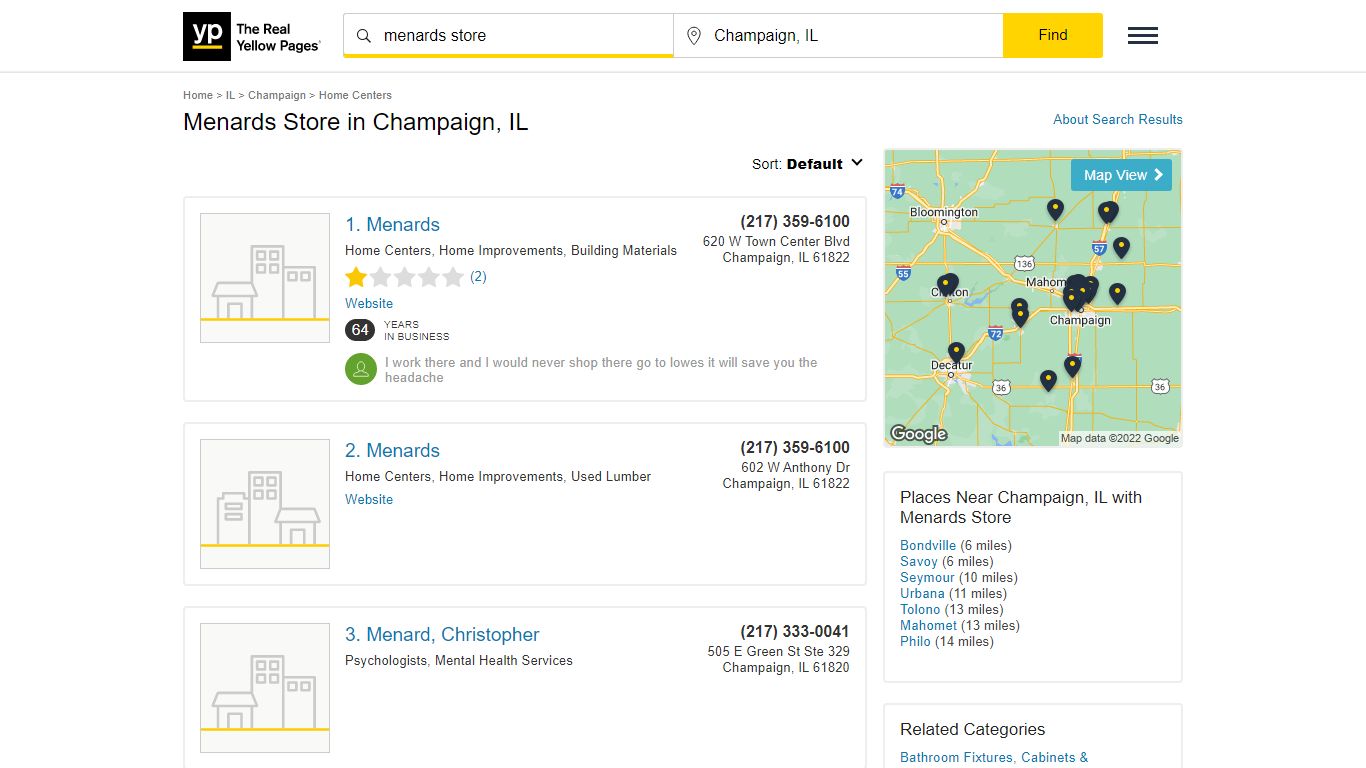1366x768 pixels.
Task: Click the YP Real Yellow Pages logo
Action: tap(252, 37)
